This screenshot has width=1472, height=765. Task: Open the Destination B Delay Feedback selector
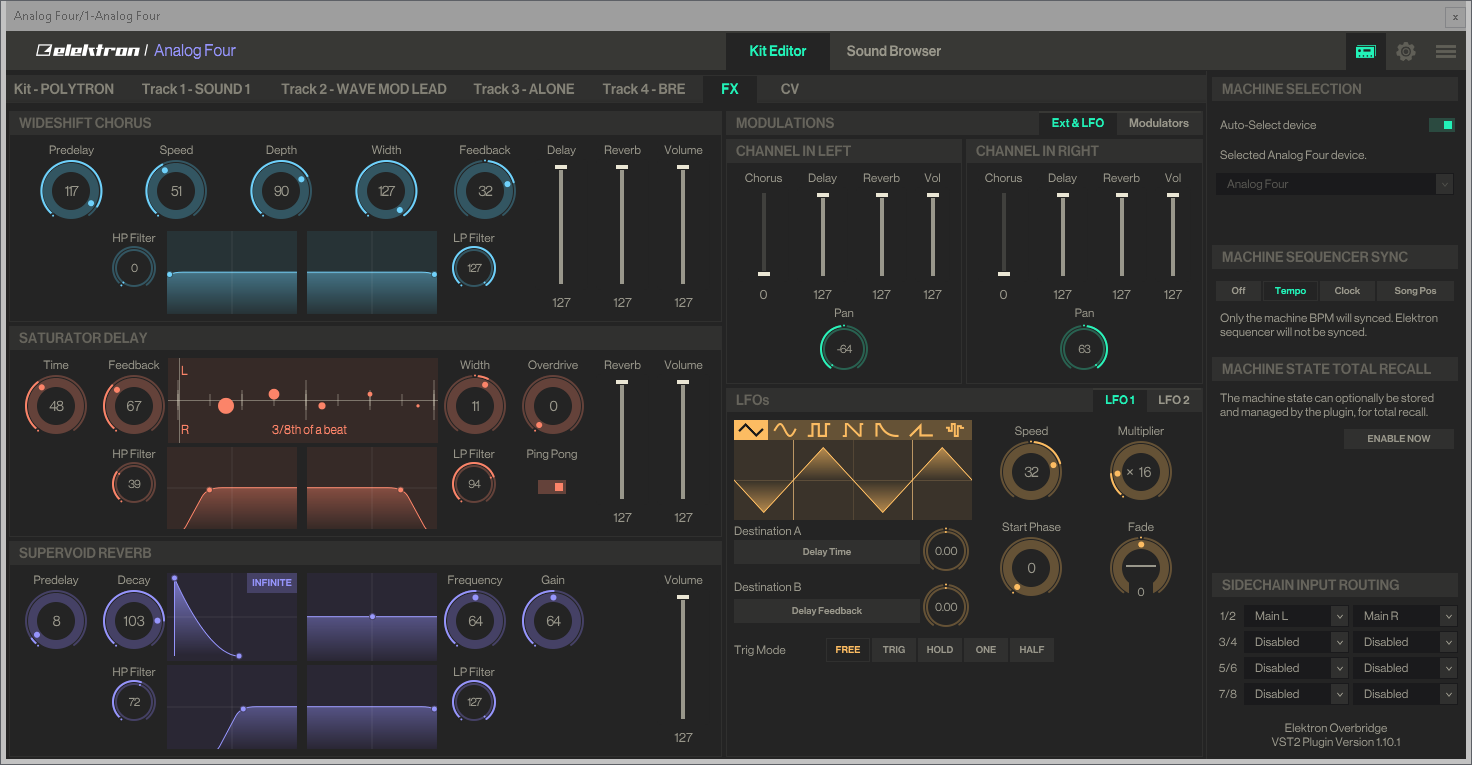(827, 611)
